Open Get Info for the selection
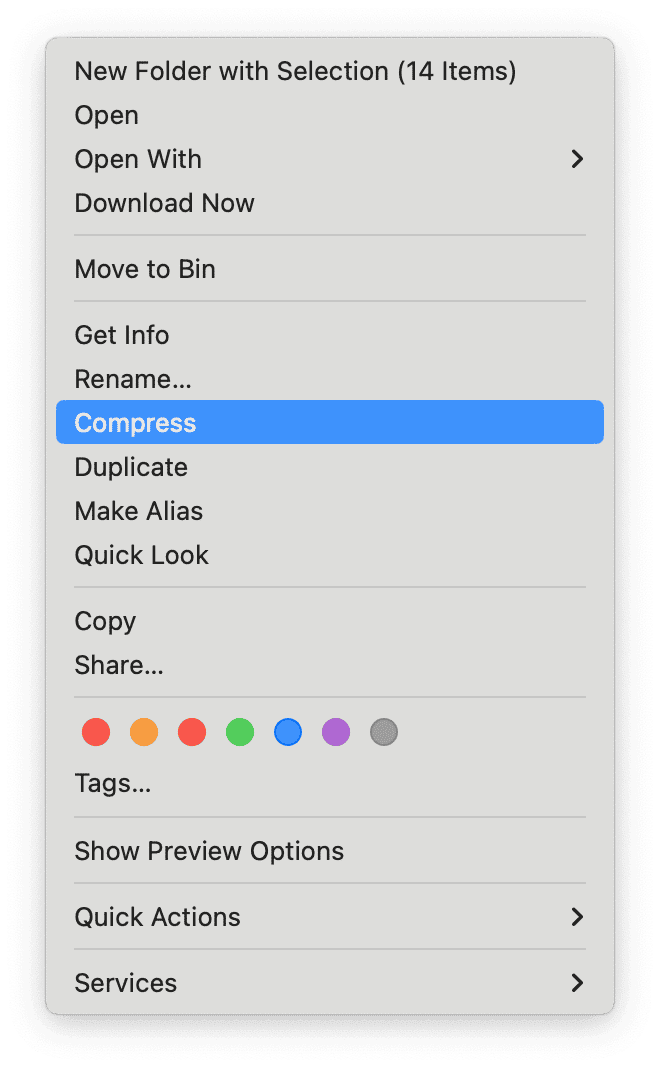Screen dimensions: 660x1068 tap(121, 335)
